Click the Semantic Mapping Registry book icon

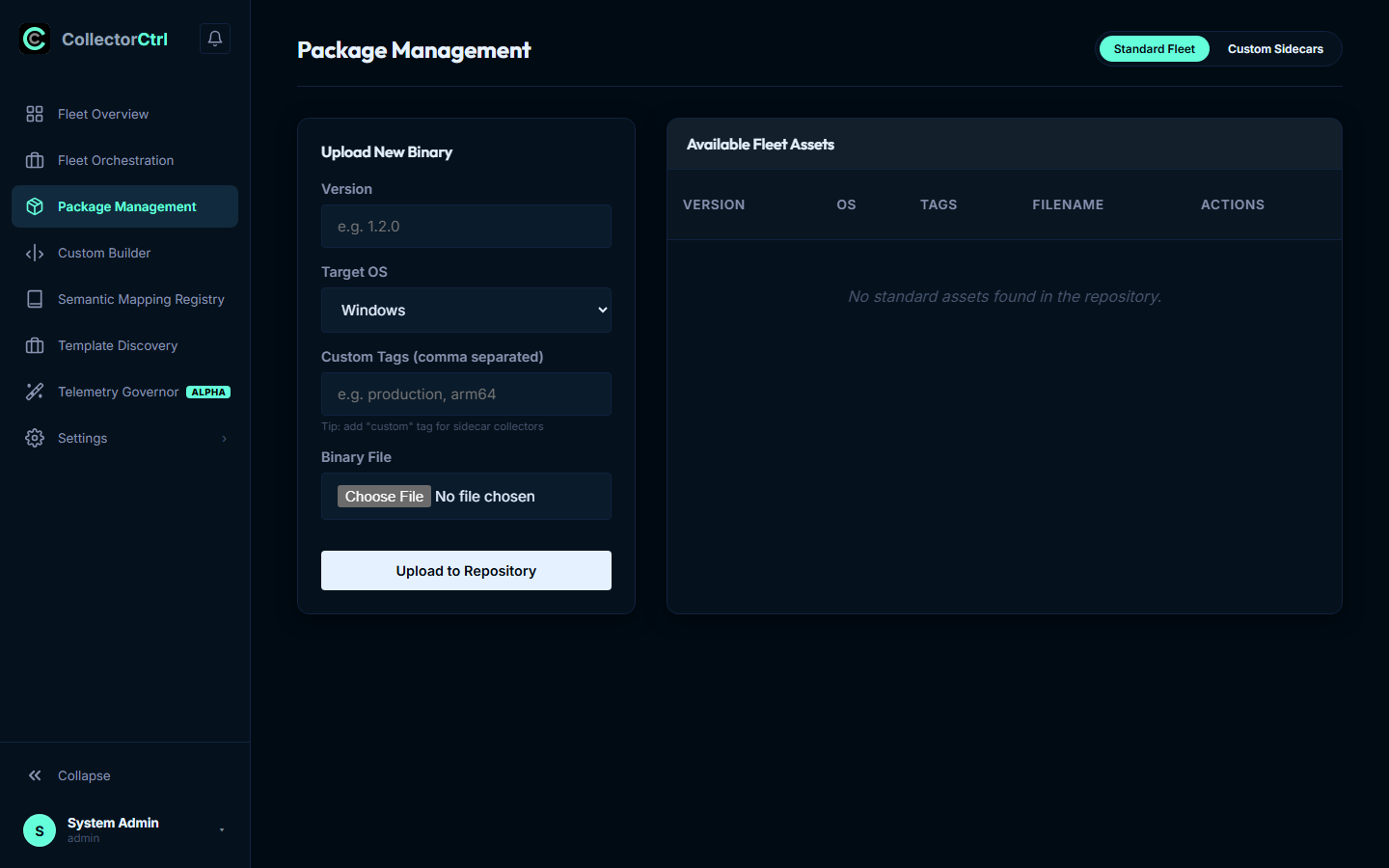(35, 299)
